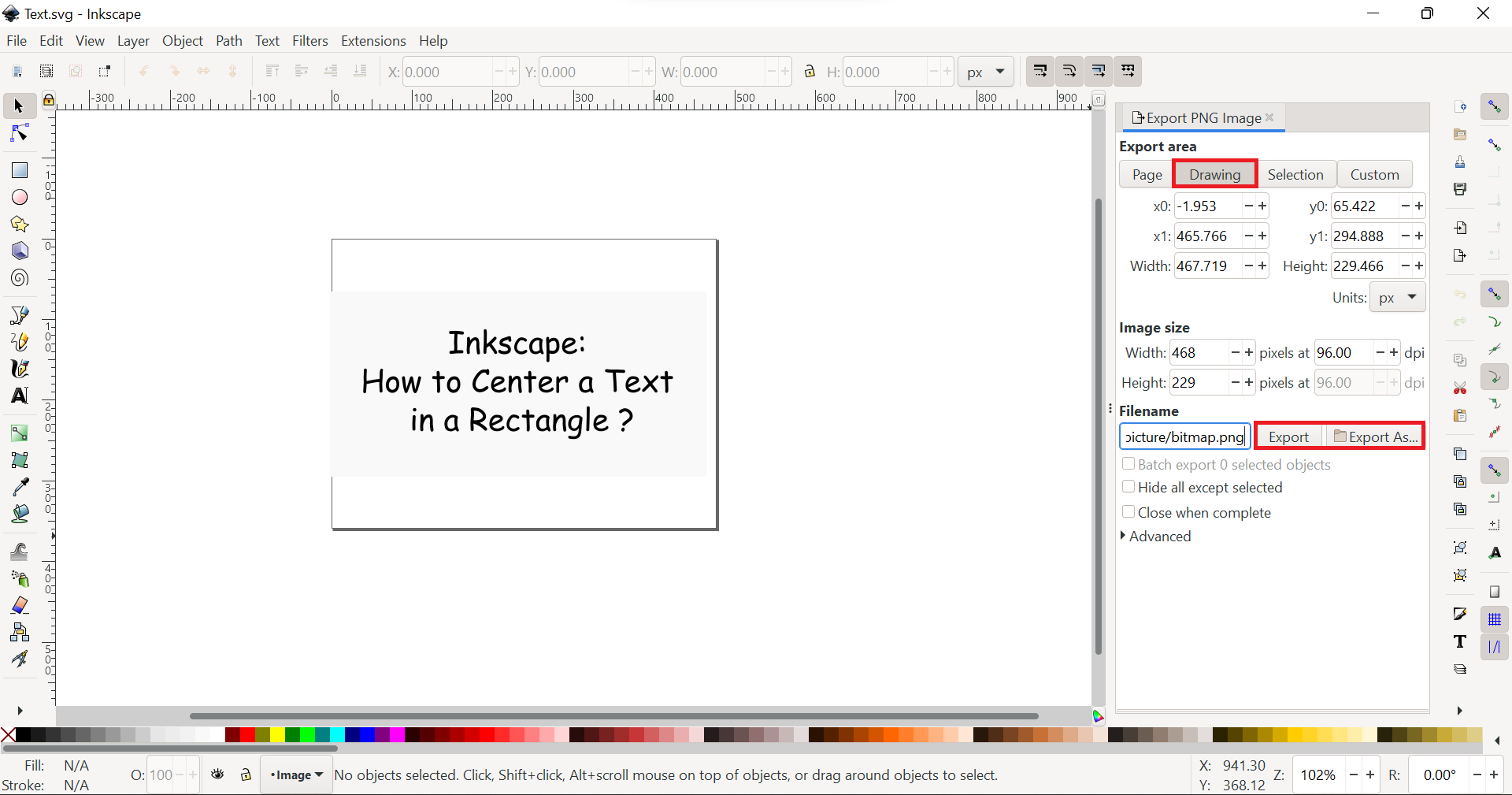Select the Color picker dropper tool

tap(20, 487)
